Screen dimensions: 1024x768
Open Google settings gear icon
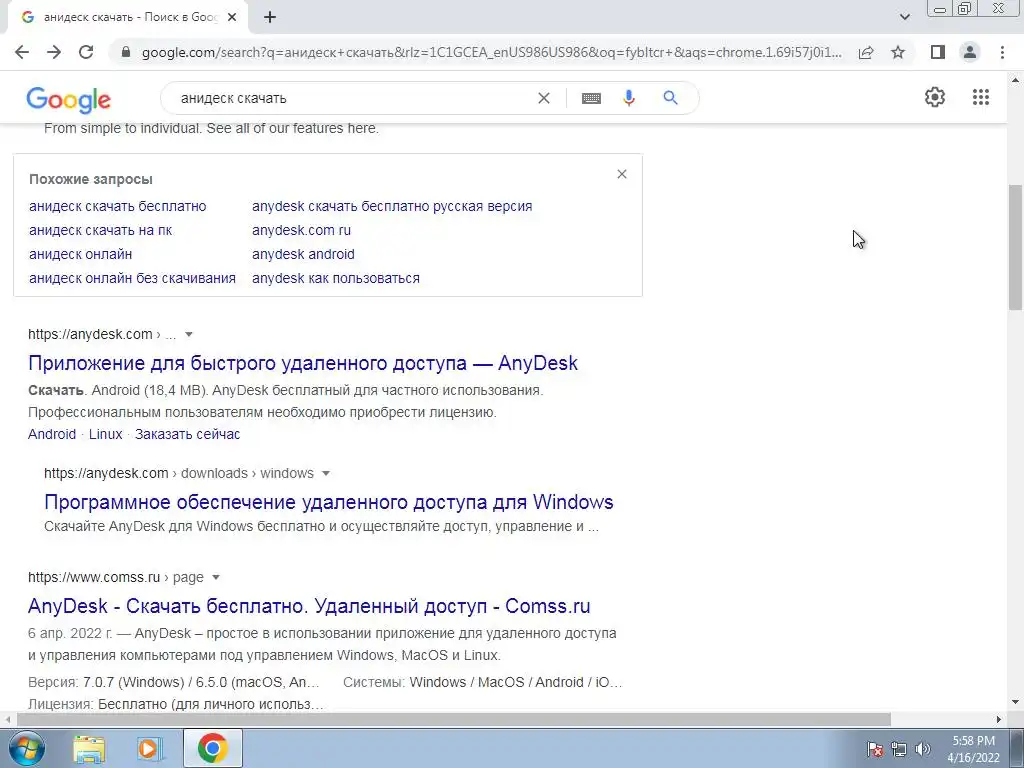click(935, 97)
